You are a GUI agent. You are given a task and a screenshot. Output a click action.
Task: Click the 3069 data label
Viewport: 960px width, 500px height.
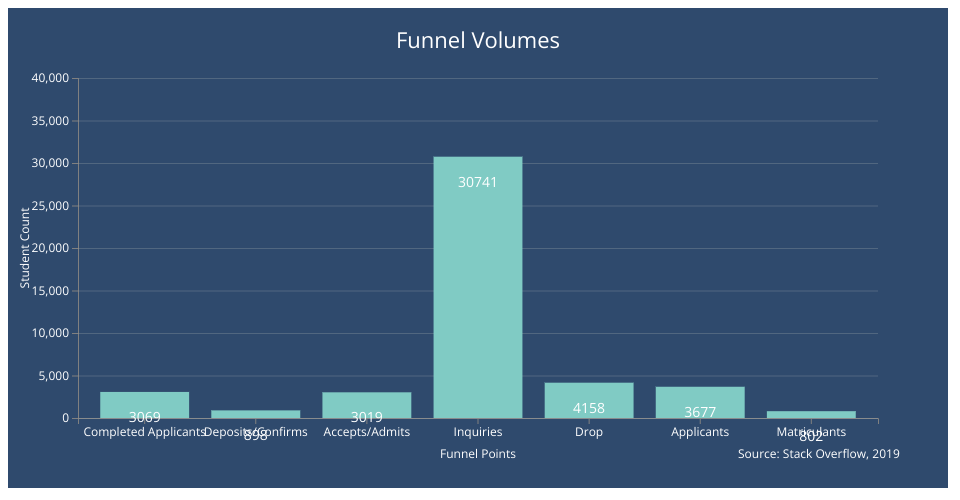144,417
